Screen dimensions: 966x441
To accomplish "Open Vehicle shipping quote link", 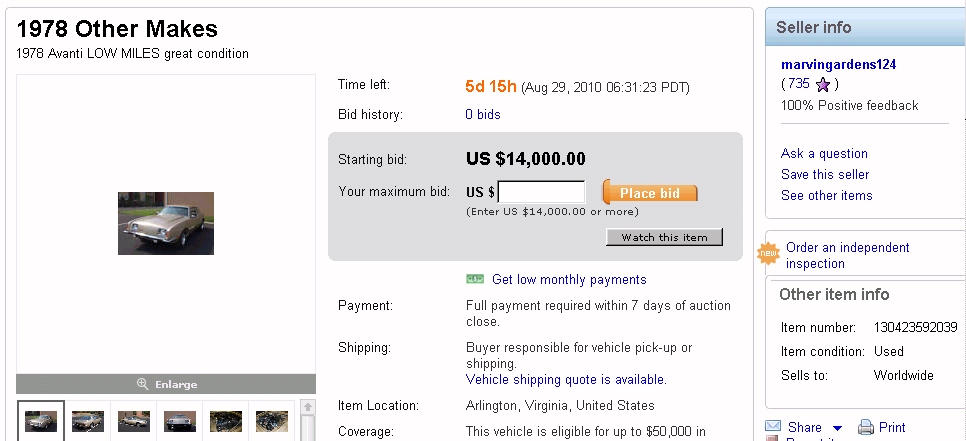I will tap(566, 380).
